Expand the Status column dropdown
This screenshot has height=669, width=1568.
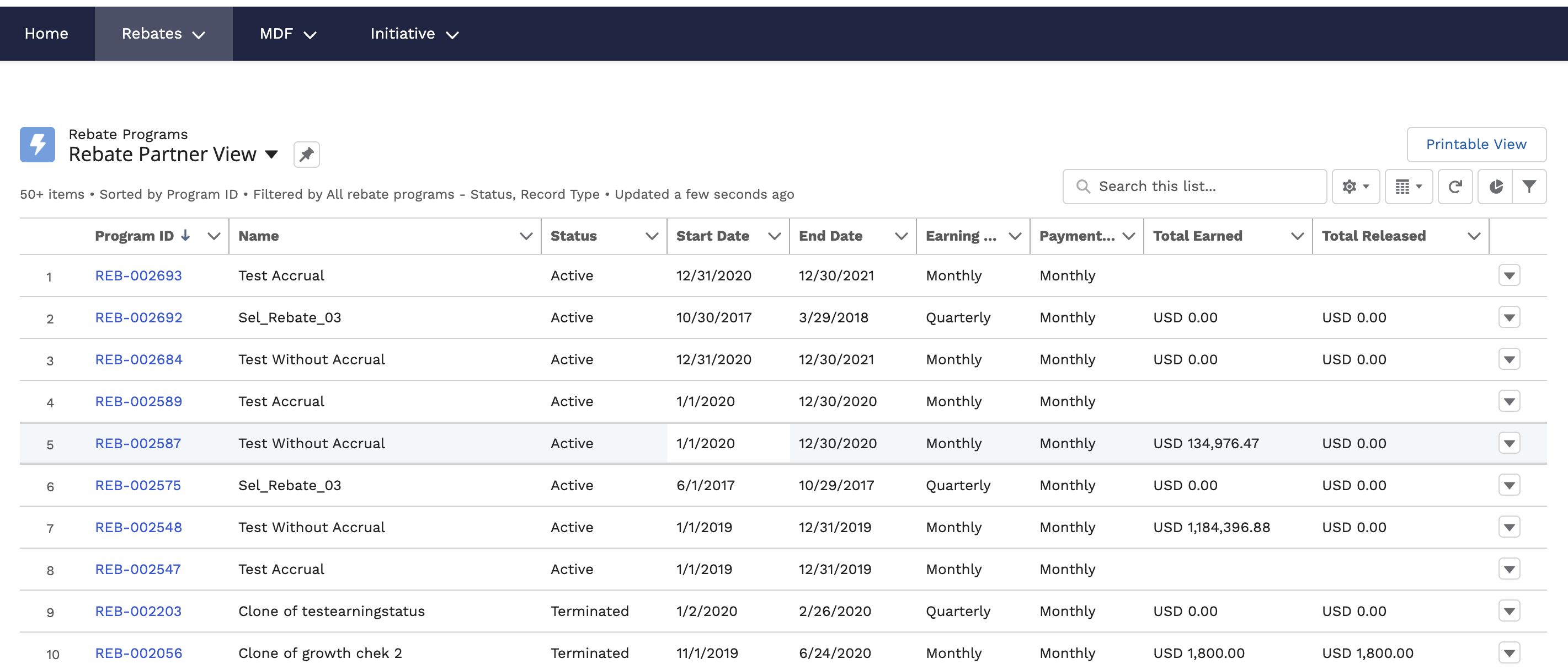tap(651, 236)
